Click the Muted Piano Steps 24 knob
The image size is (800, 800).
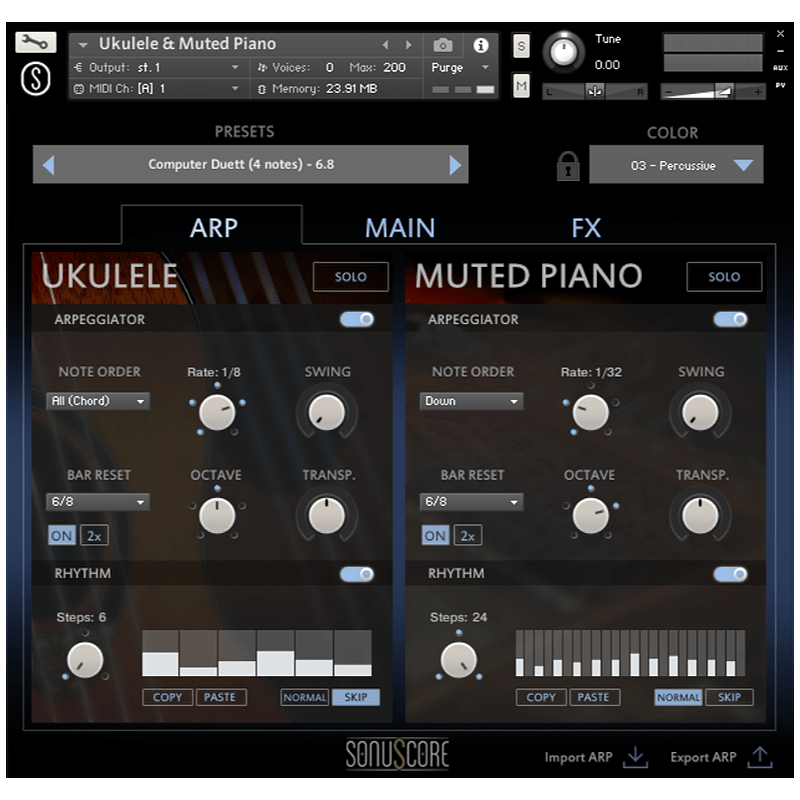coord(459,660)
